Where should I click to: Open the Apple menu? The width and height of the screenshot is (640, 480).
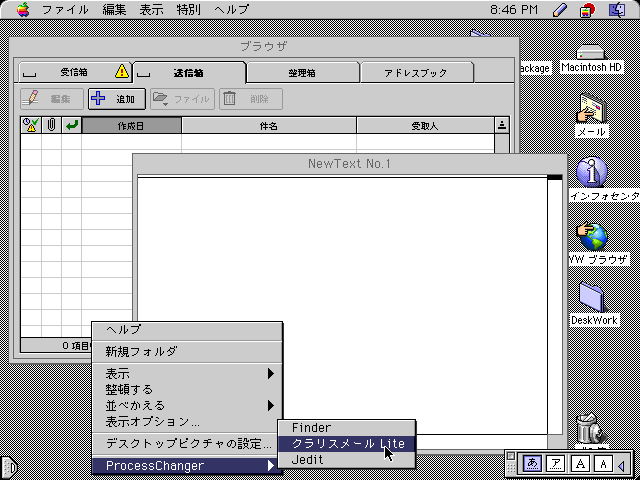click(x=23, y=9)
